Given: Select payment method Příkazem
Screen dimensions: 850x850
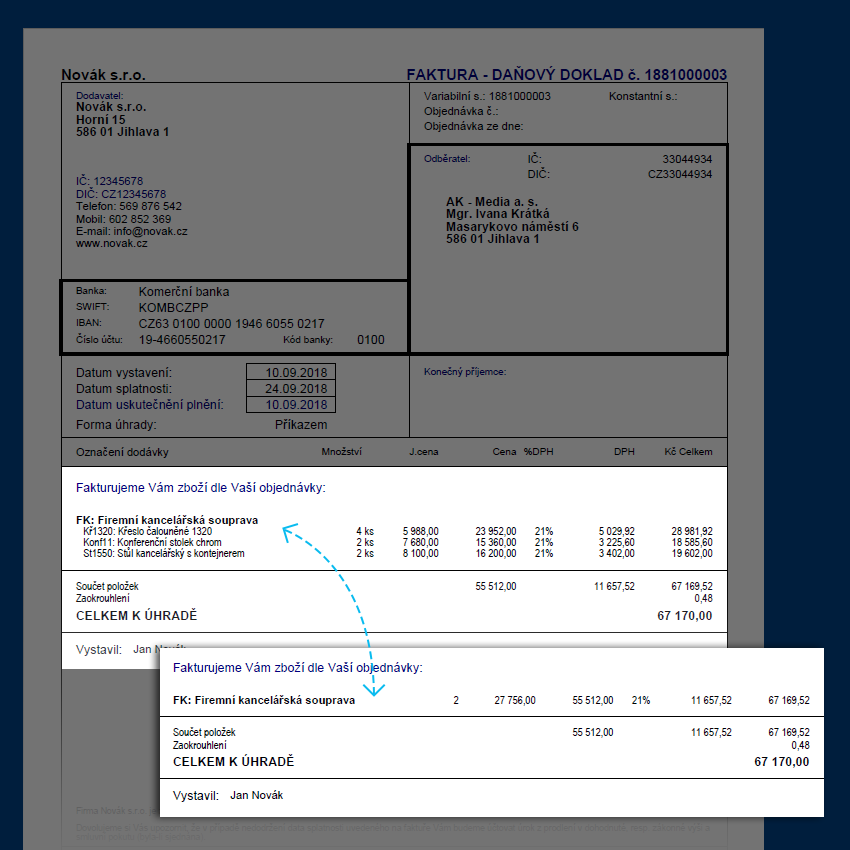Looking at the screenshot, I should 301,424.
